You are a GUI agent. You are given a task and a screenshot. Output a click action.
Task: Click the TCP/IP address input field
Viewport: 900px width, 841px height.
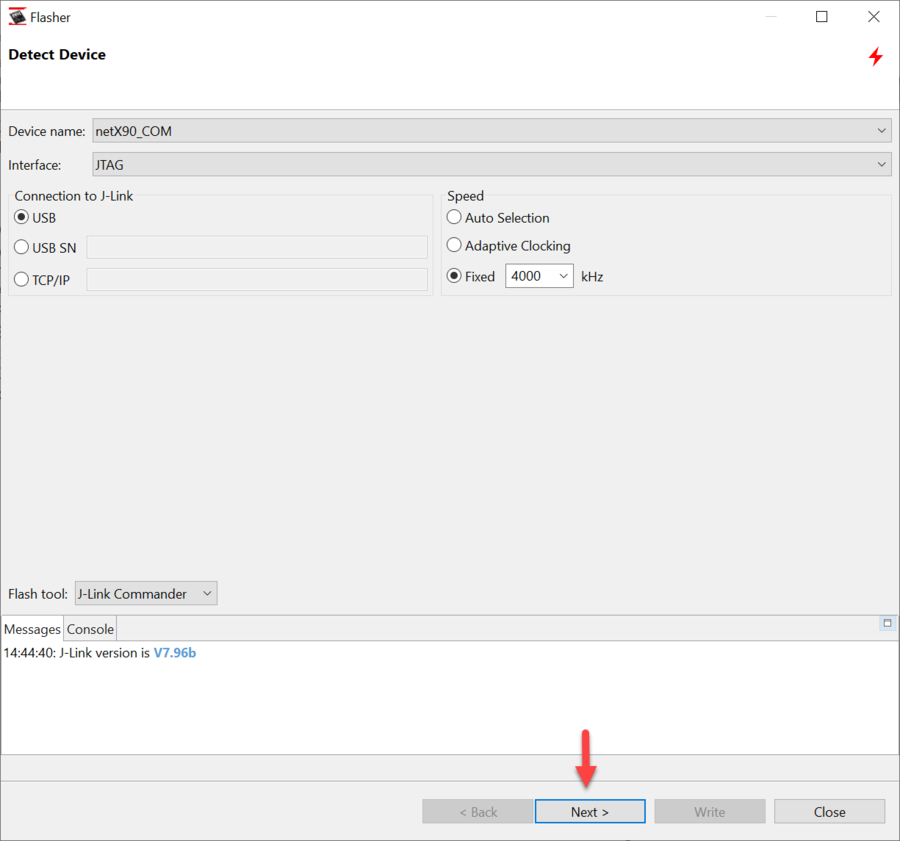pyautogui.click(x=257, y=279)
